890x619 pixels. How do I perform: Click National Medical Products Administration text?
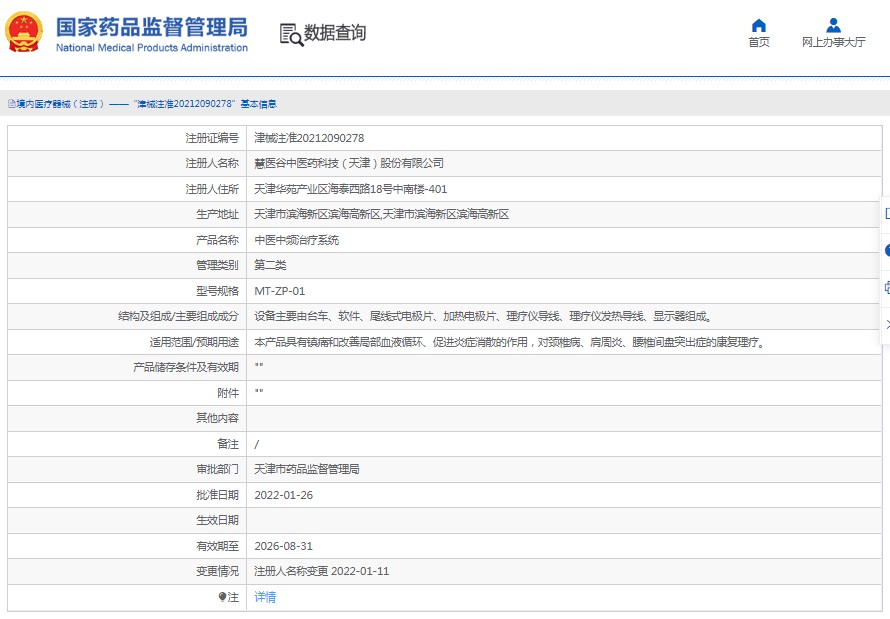152,48
